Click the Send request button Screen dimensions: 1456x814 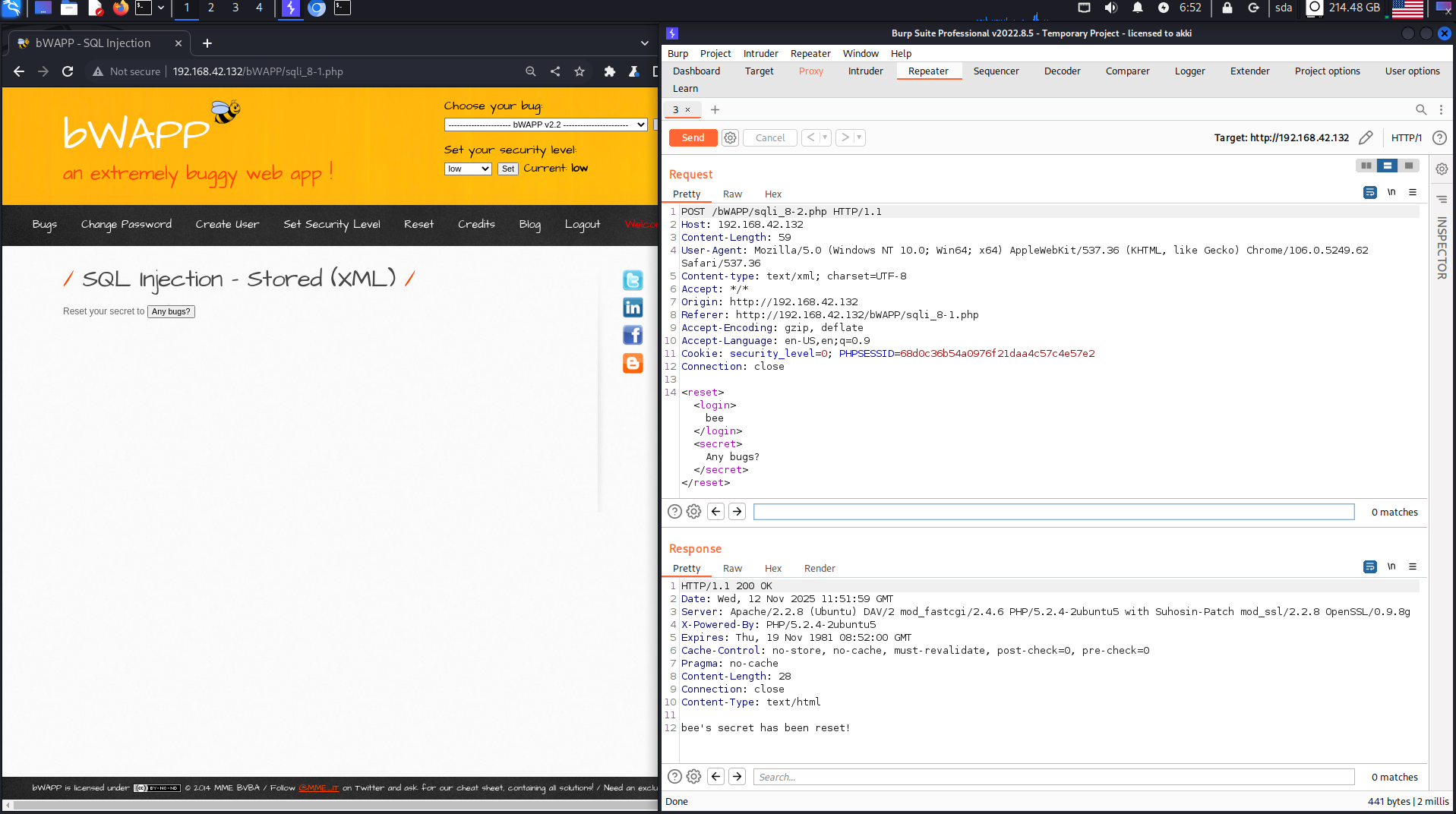[x=692, y=137]
